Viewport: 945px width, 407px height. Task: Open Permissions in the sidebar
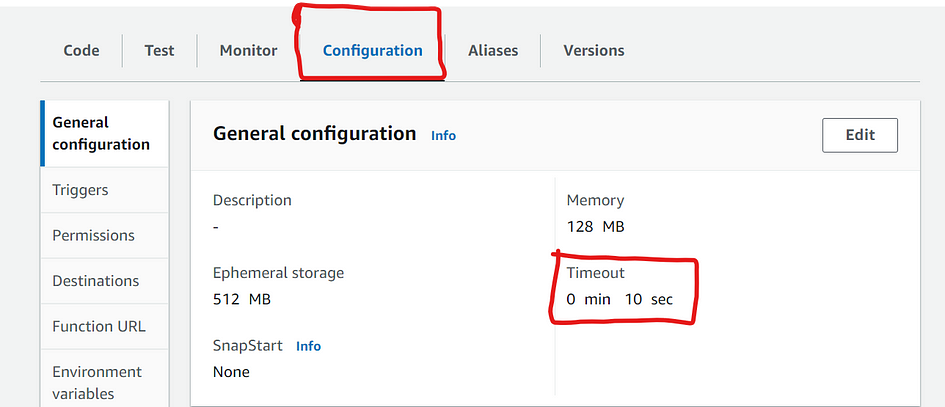tap(105, 235)
